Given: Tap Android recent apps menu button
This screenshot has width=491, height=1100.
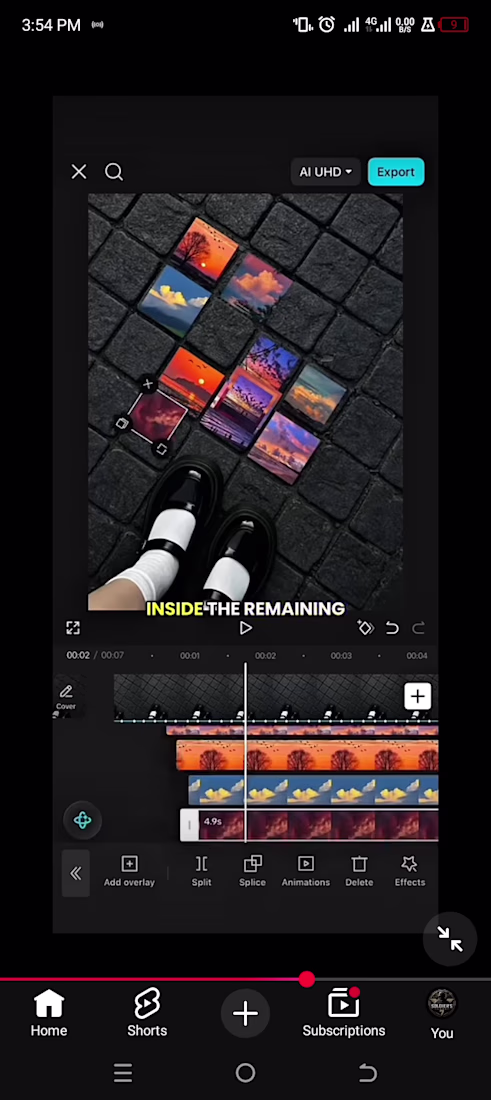Looking at the screenshot, I should click(123, 1073).
